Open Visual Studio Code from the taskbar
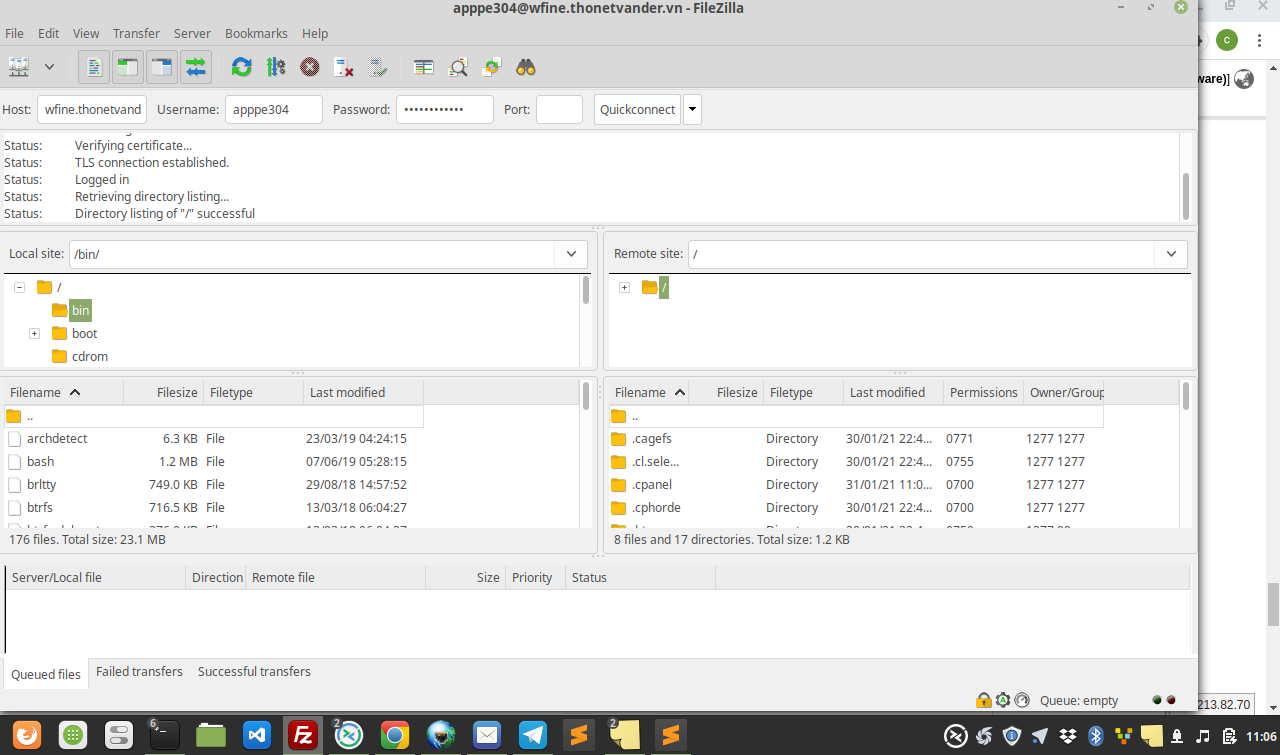 tap(257, 736)
